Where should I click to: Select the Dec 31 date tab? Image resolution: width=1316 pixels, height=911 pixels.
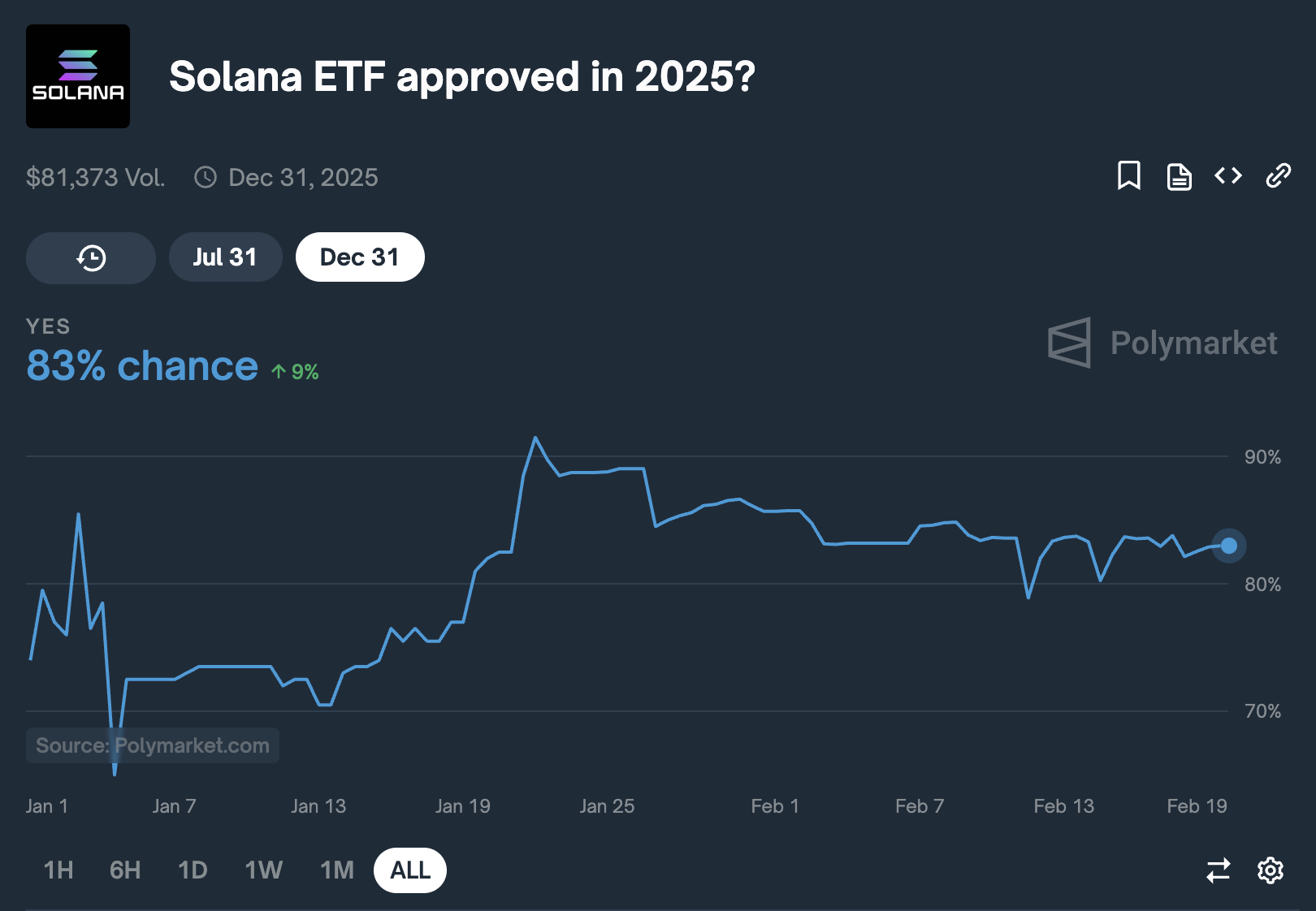pos(360,257)
